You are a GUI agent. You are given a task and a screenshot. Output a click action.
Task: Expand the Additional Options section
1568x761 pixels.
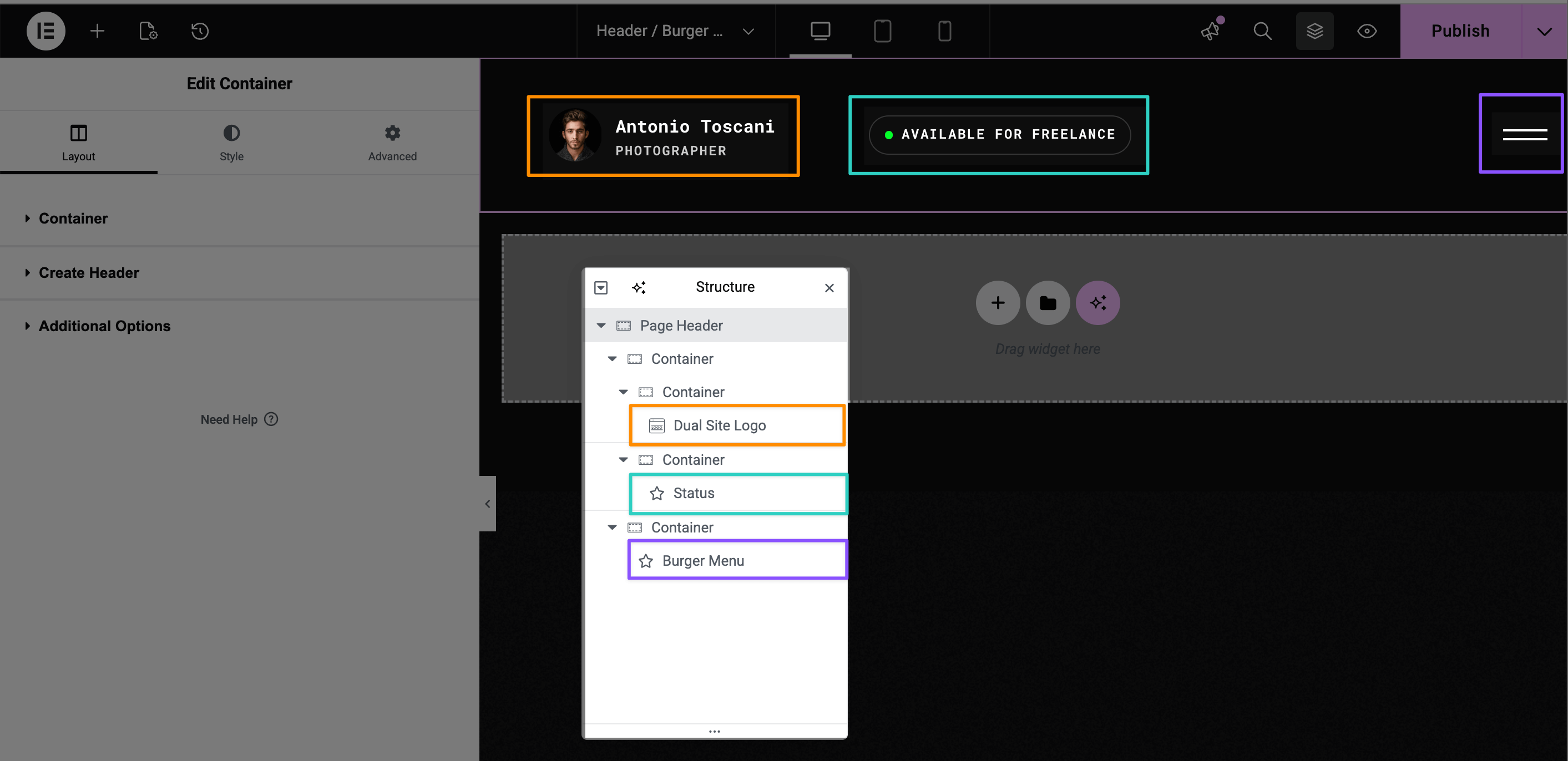coord(104,326)
